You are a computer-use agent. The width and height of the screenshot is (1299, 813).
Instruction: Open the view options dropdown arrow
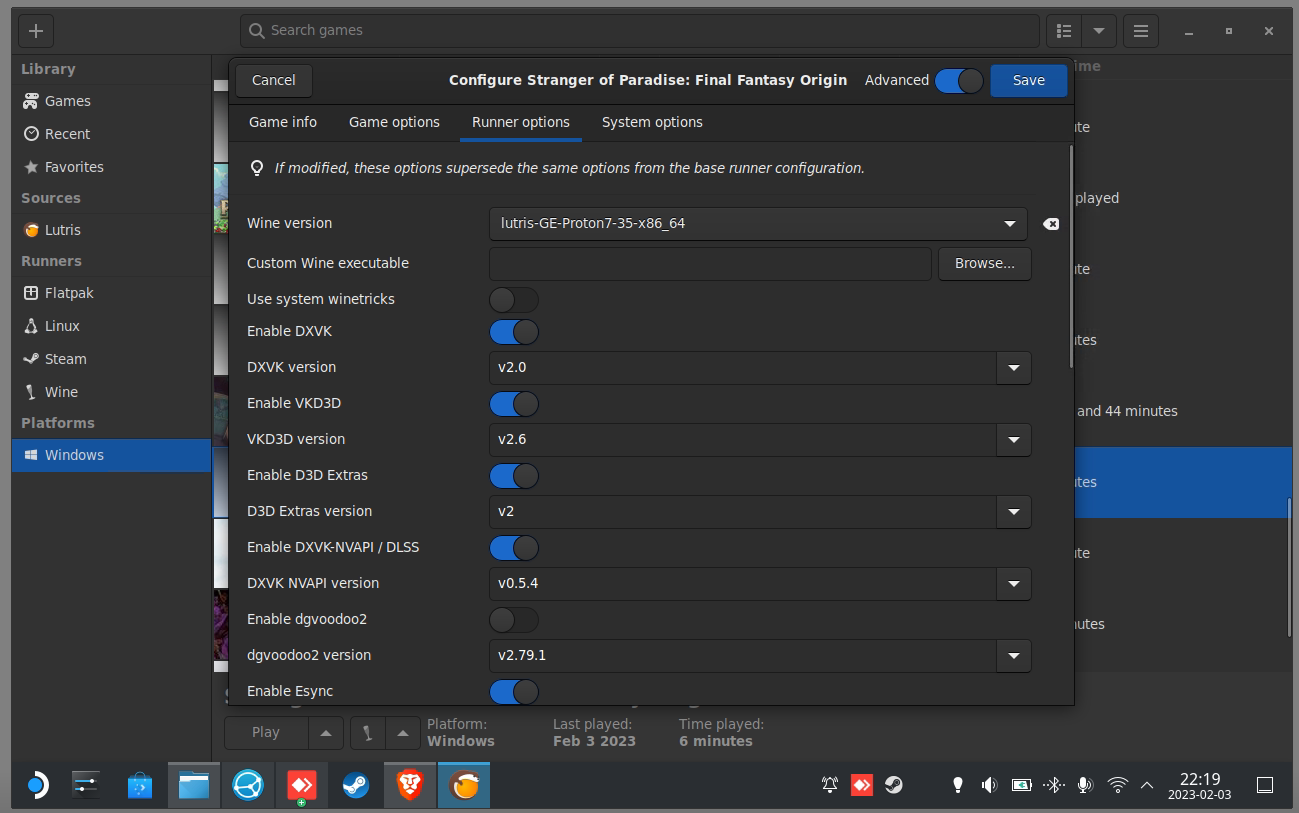1099,31
